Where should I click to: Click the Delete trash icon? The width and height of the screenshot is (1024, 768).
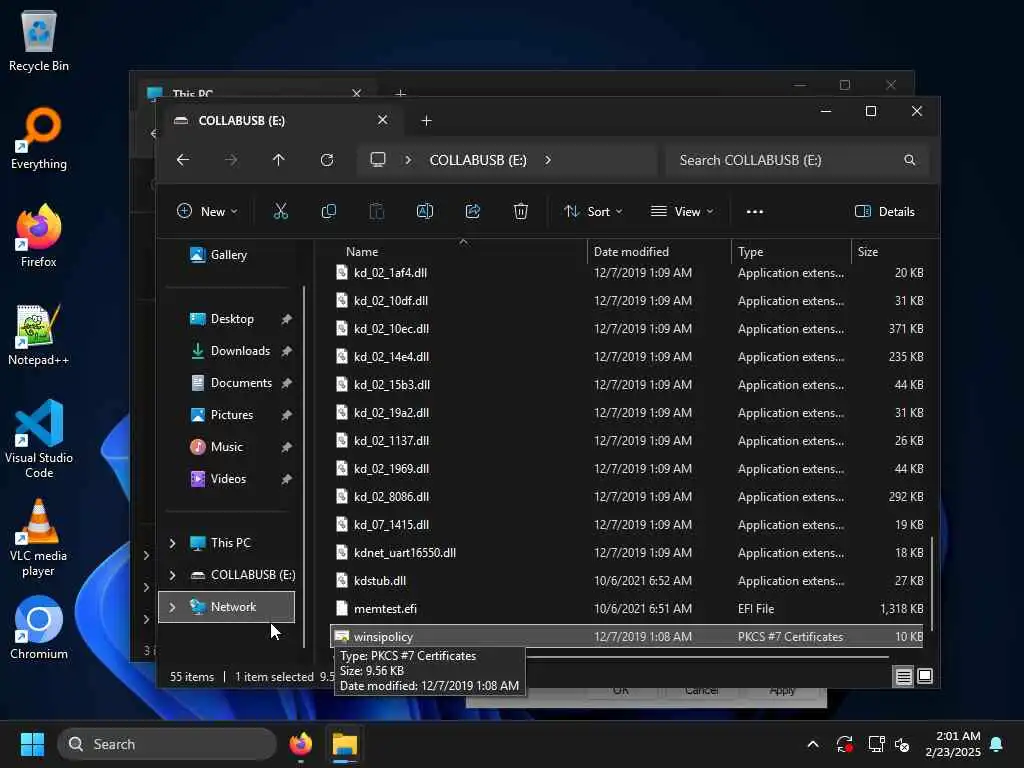pyautogui.click(x=520, y=212)
